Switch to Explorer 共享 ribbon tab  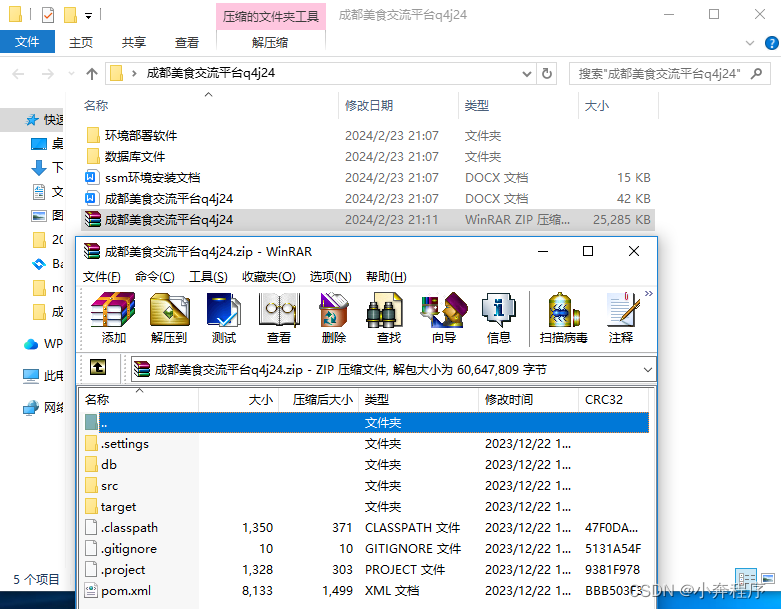click(x=133, y=42)
